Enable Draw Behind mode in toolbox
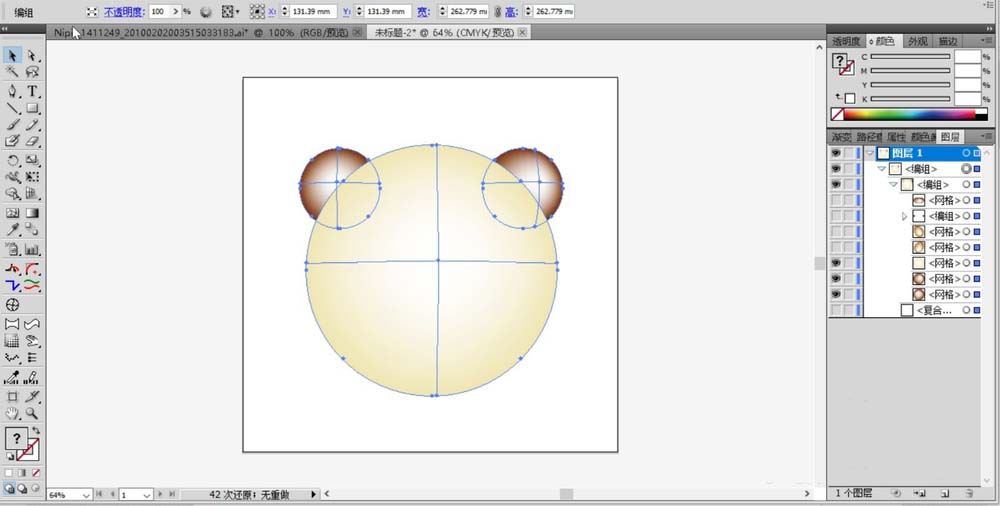 click(22, 488)
